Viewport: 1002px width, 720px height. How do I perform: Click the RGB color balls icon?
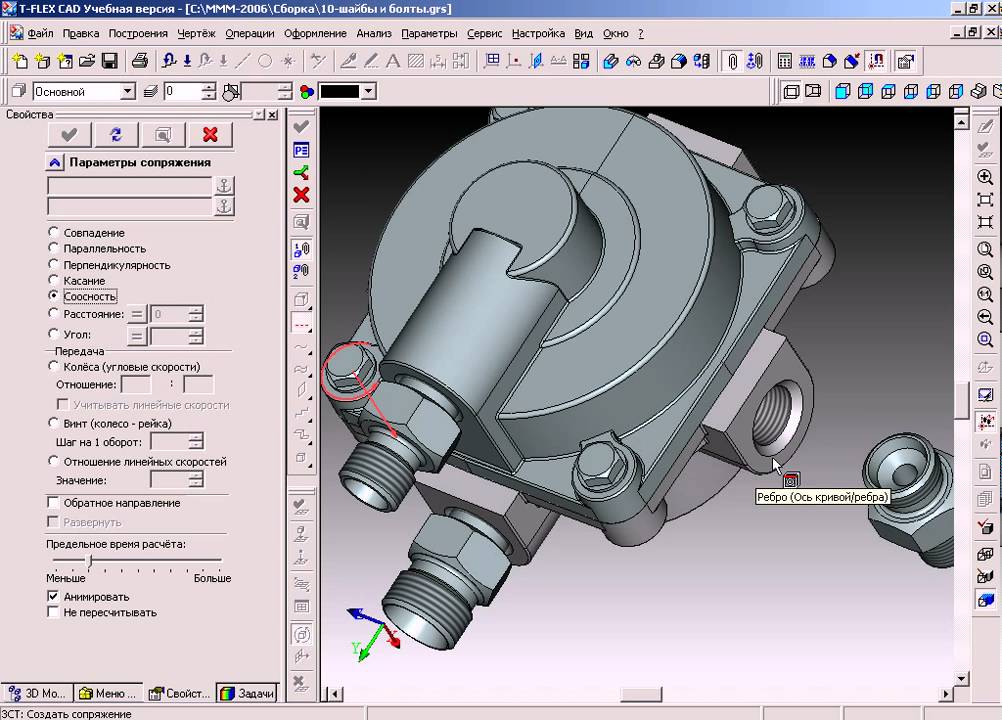pos(307,92)
